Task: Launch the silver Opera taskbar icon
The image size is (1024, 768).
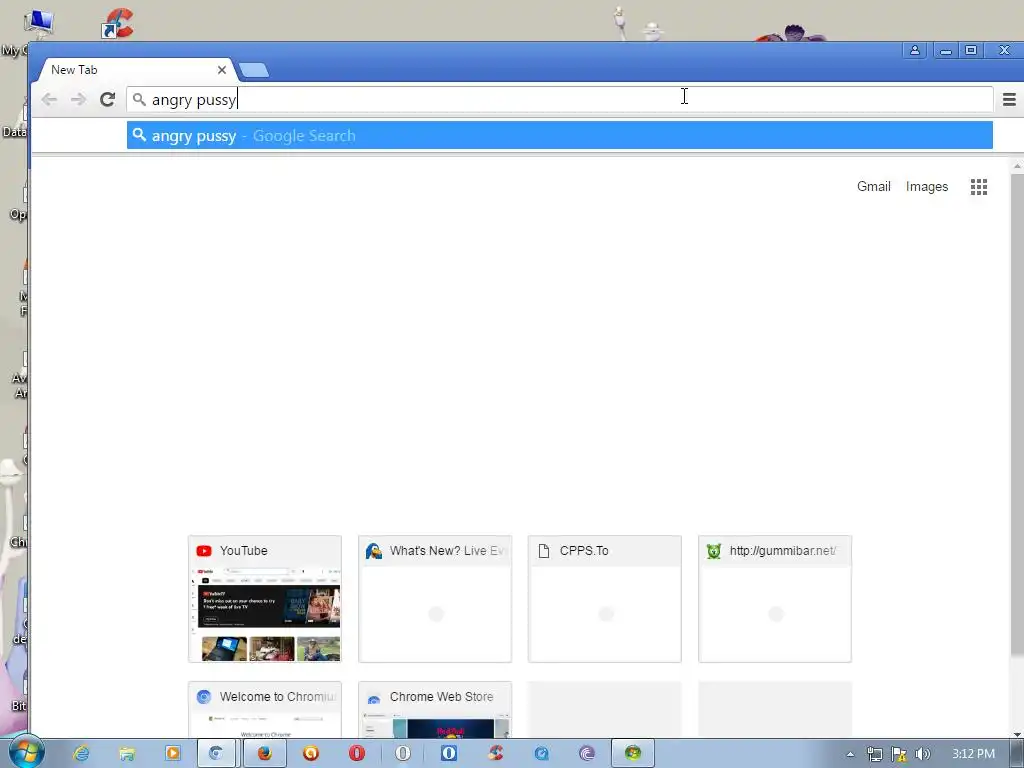Action: [403, 754]
